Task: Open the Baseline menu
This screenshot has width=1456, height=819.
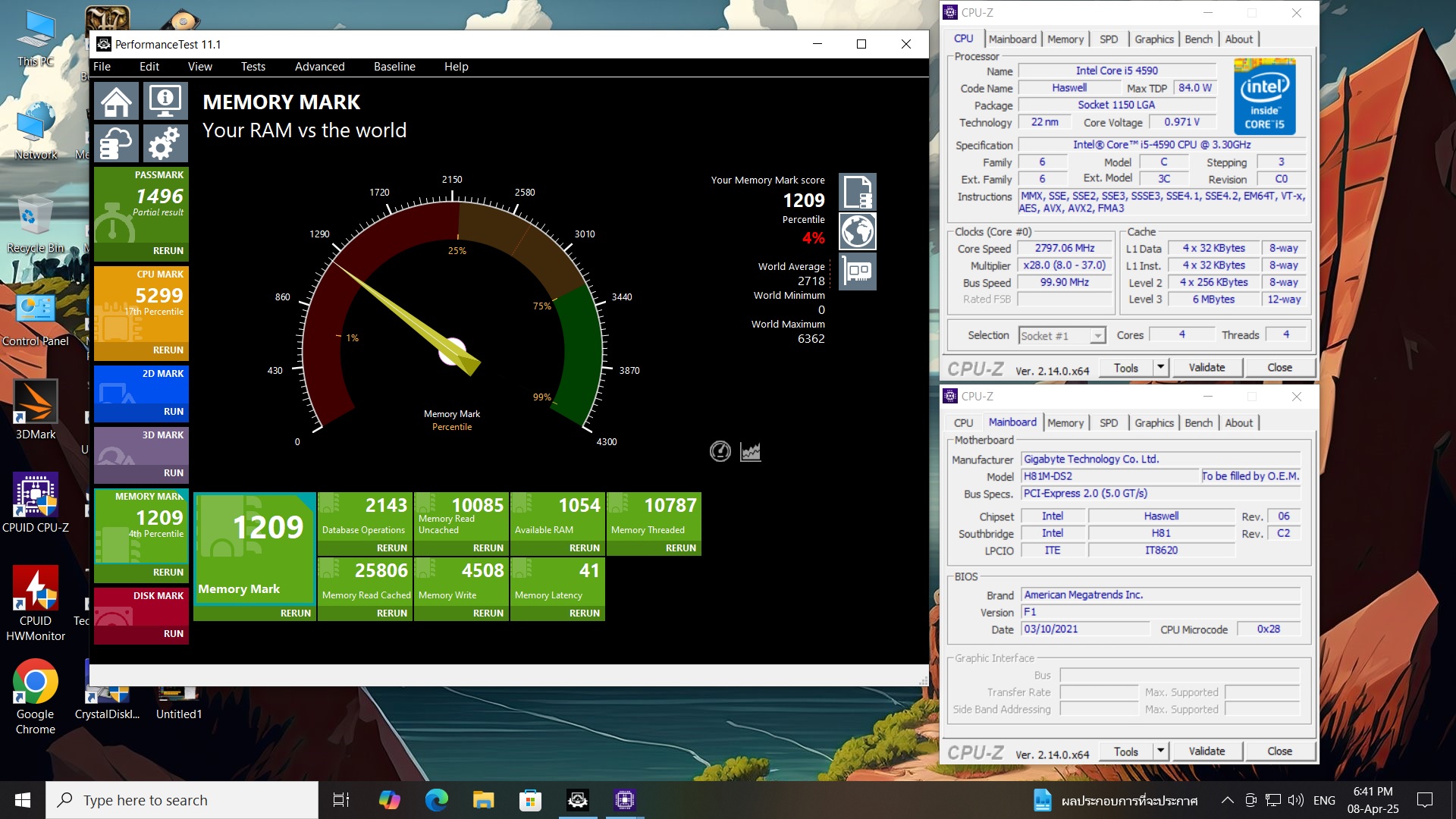Action: click(394, 67)
